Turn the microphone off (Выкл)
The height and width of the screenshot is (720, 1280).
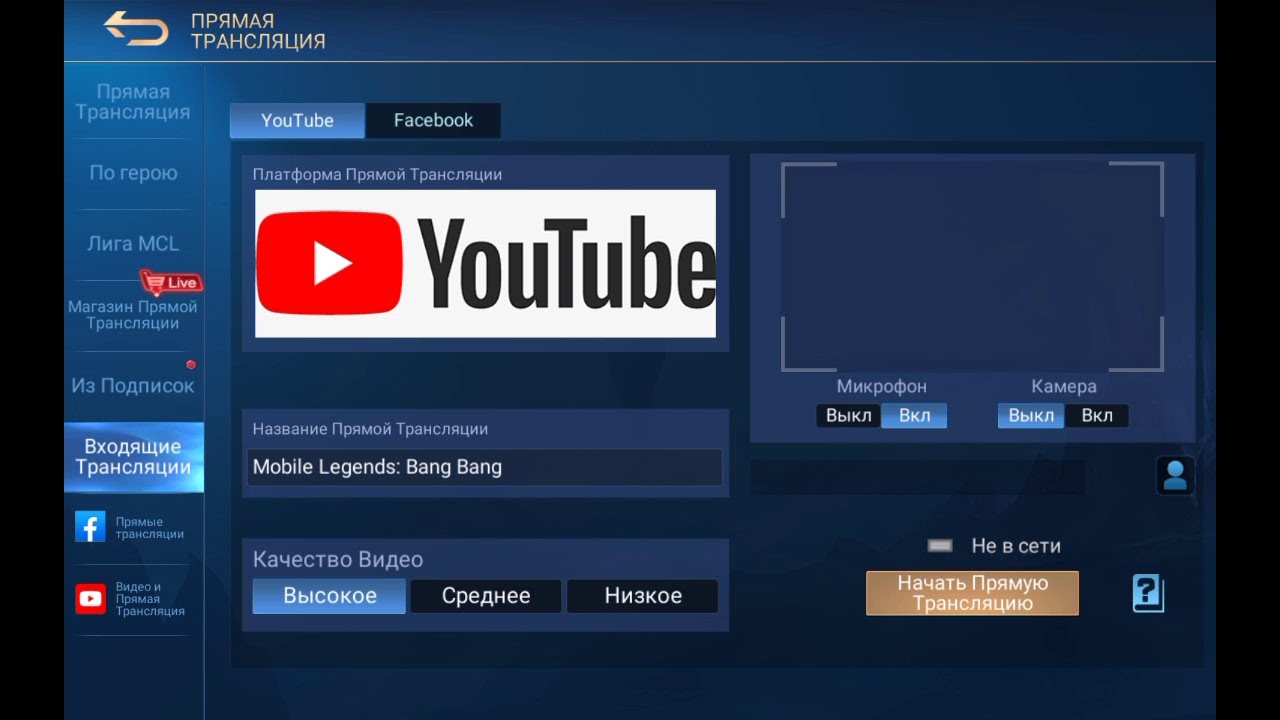coord(848,416)
